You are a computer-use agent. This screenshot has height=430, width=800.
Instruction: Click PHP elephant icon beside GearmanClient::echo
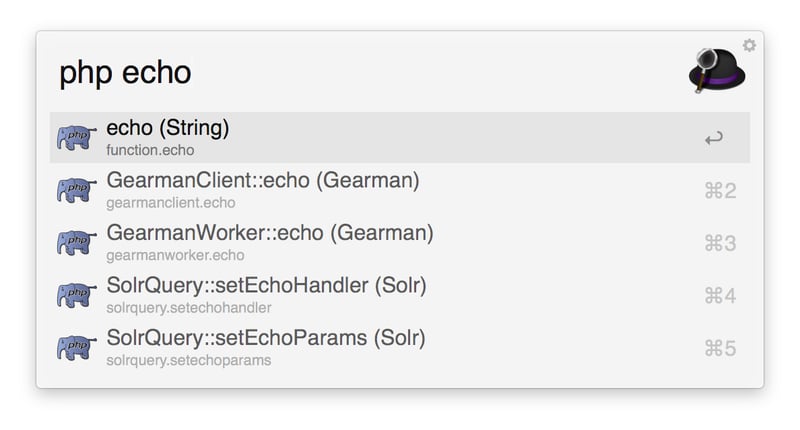click(77, 190)
